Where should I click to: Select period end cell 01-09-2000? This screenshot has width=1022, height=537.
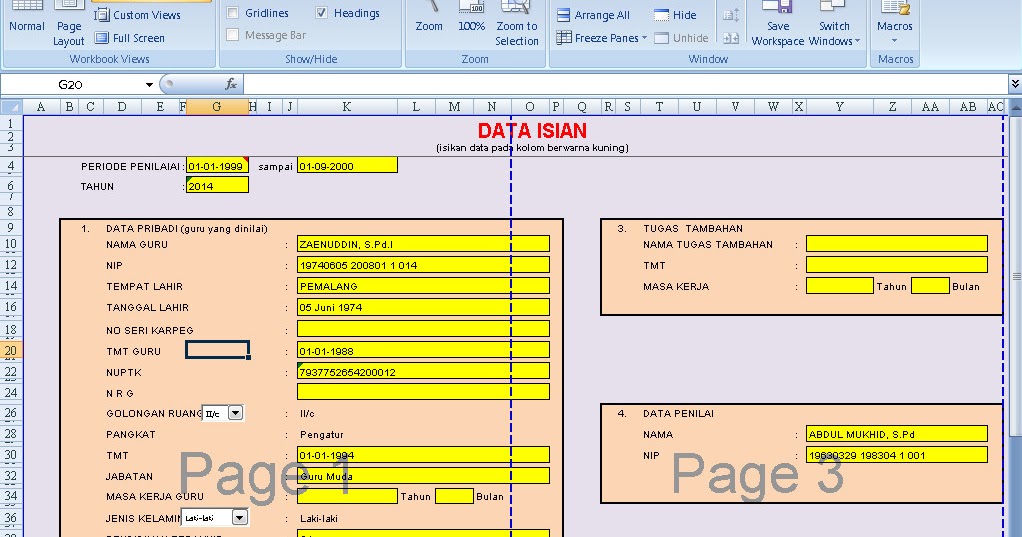click(x=347, y=166)
